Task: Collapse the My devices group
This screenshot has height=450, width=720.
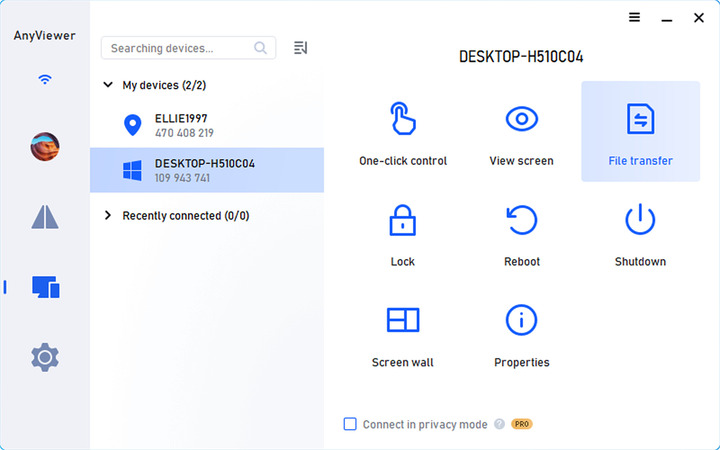Action: pyautogui.click(x=108, y=86)
